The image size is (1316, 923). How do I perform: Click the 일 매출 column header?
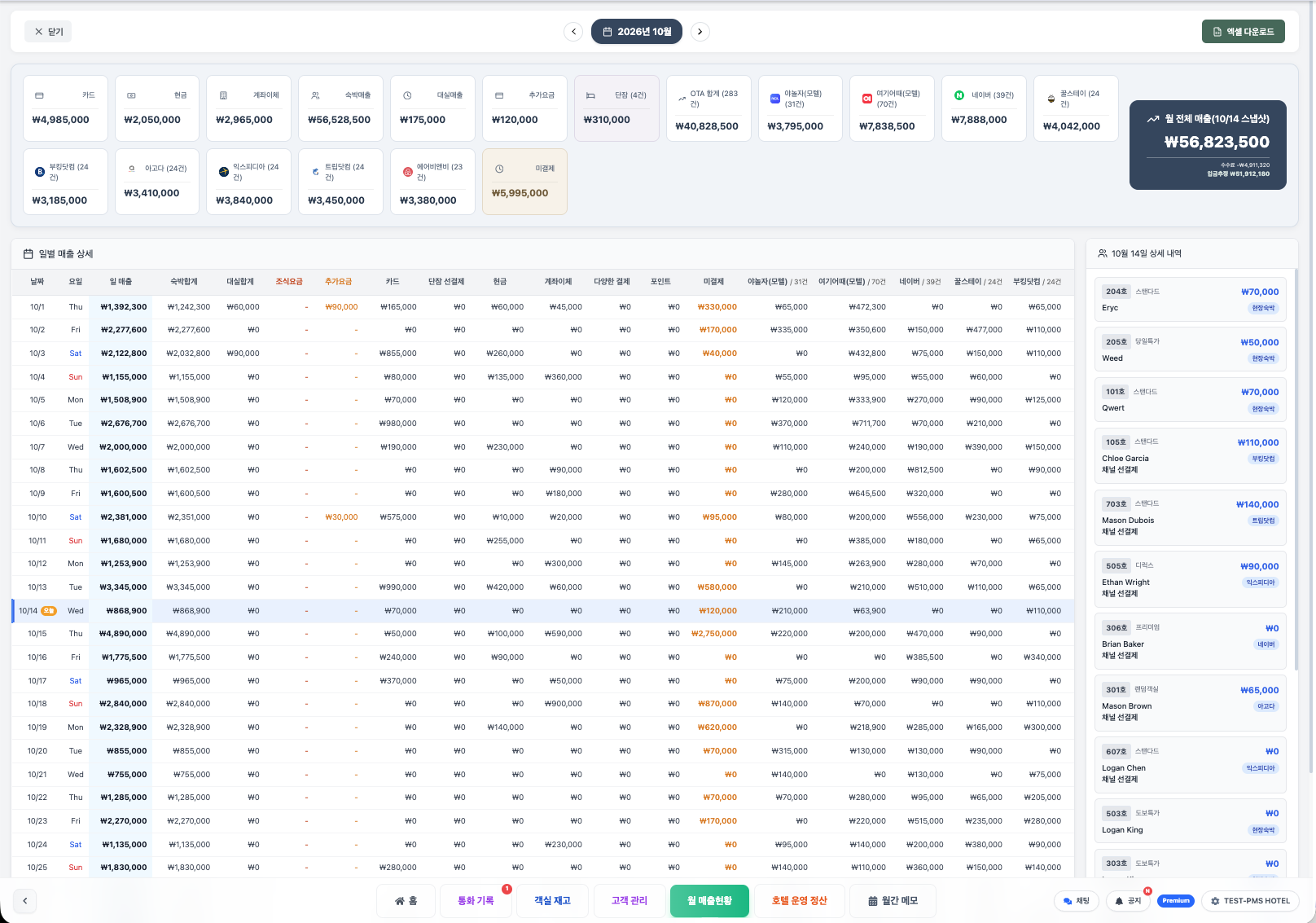pos(121,282)
